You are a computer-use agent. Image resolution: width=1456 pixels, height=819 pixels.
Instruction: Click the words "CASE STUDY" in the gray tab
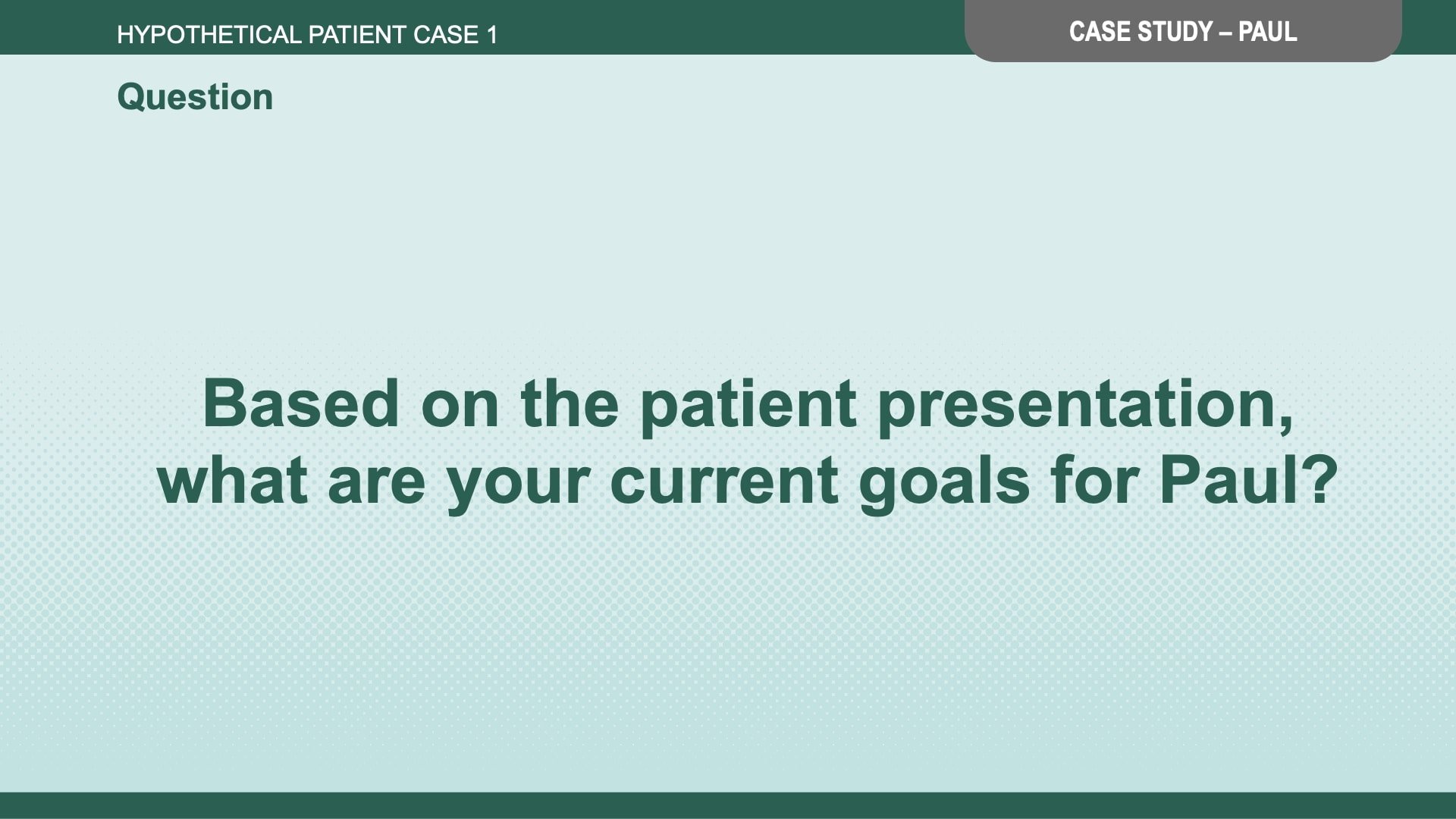(x=1141, y=32)
